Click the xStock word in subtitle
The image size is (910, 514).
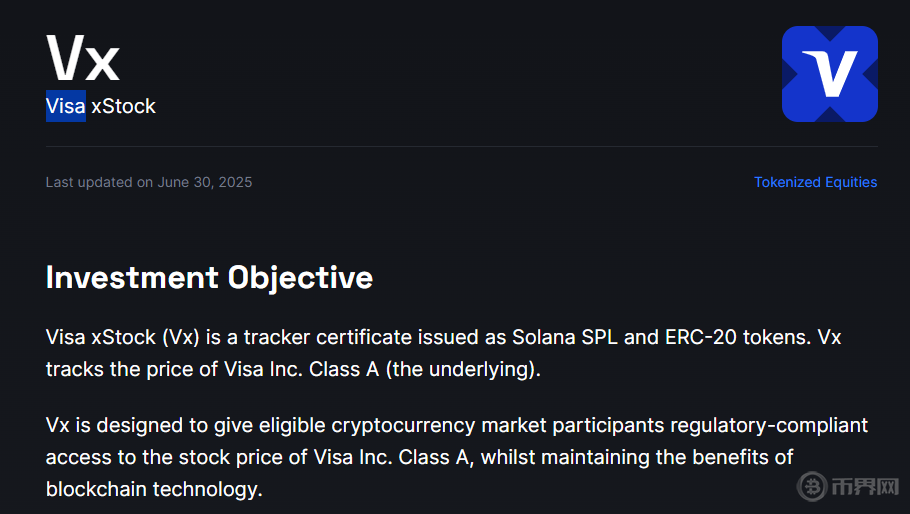[x=123, y=106]
